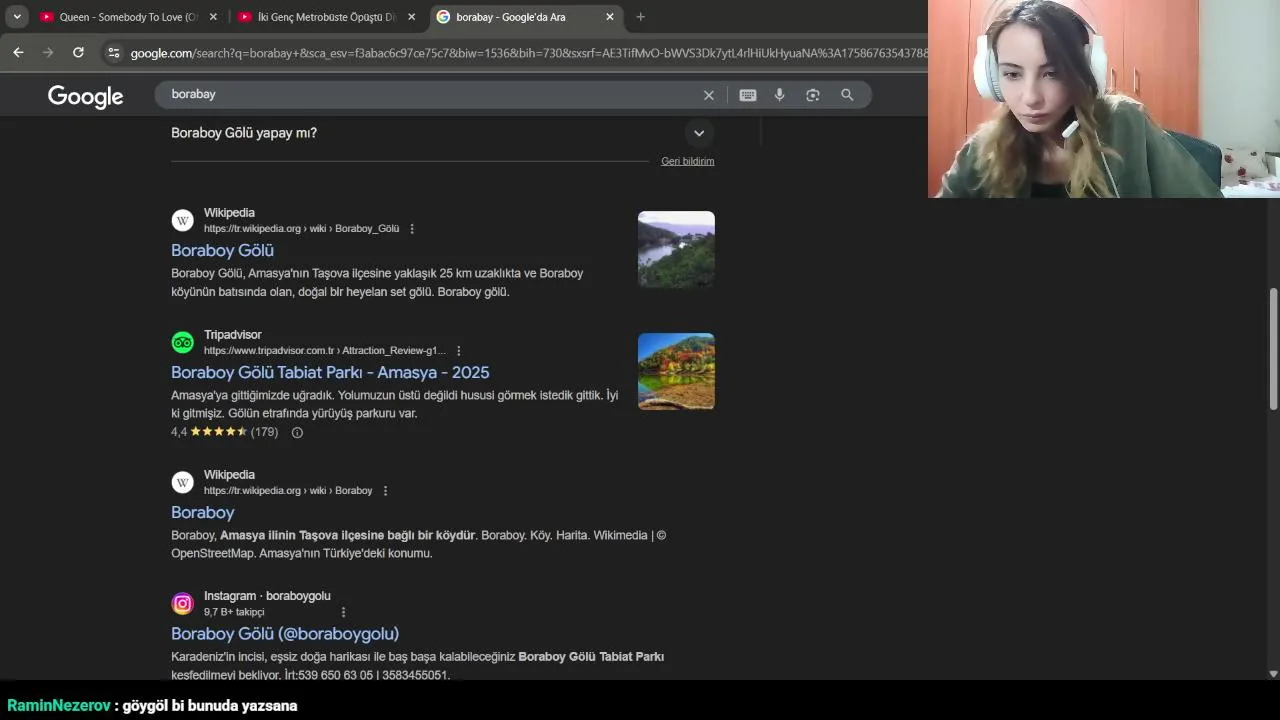Click the tripadvisor.com.tr Attraction_Review URL text
1280x720 pixels.
click(x=325, y=351)
